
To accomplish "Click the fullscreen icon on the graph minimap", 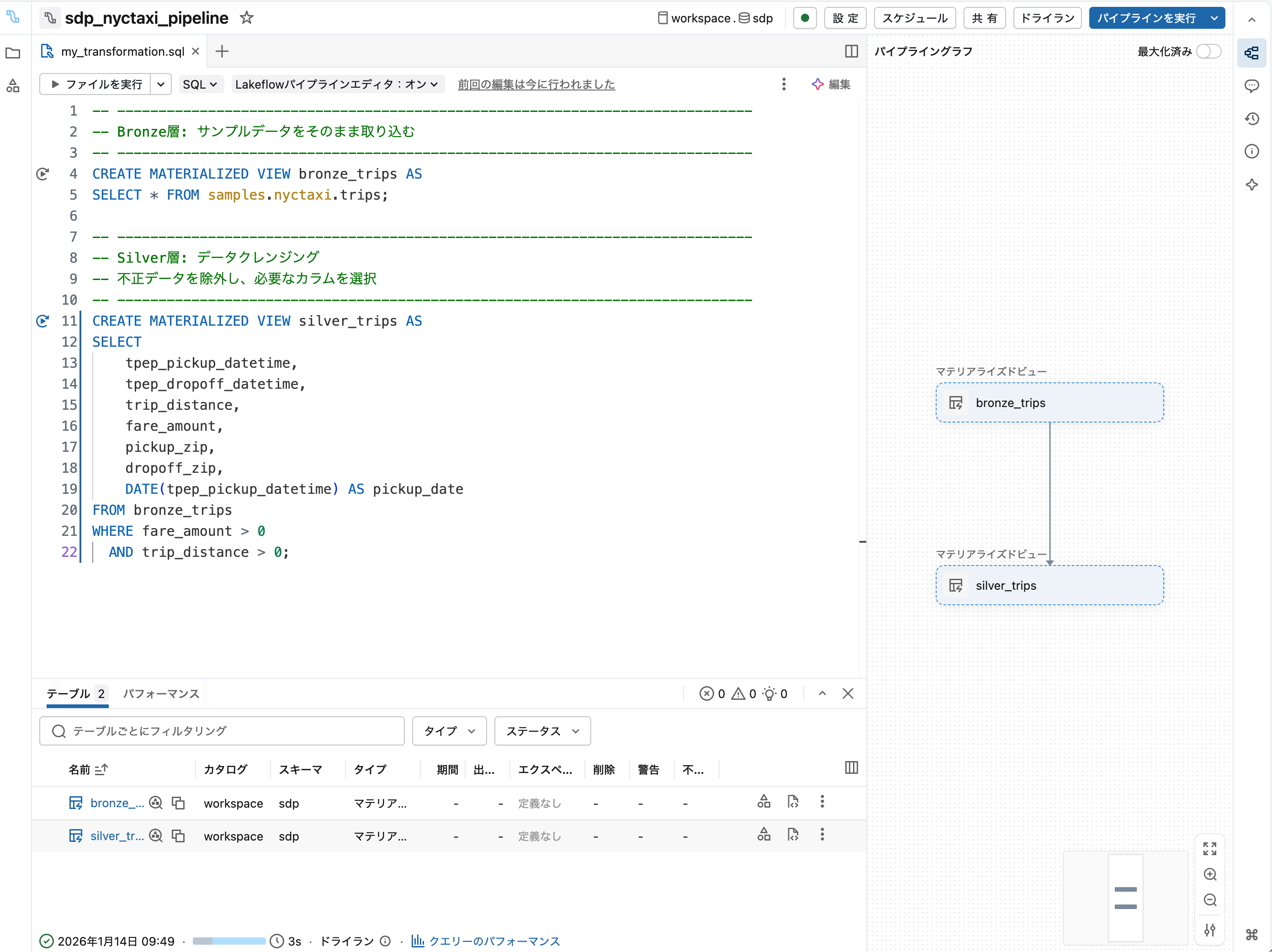I will click(1210, 848).
